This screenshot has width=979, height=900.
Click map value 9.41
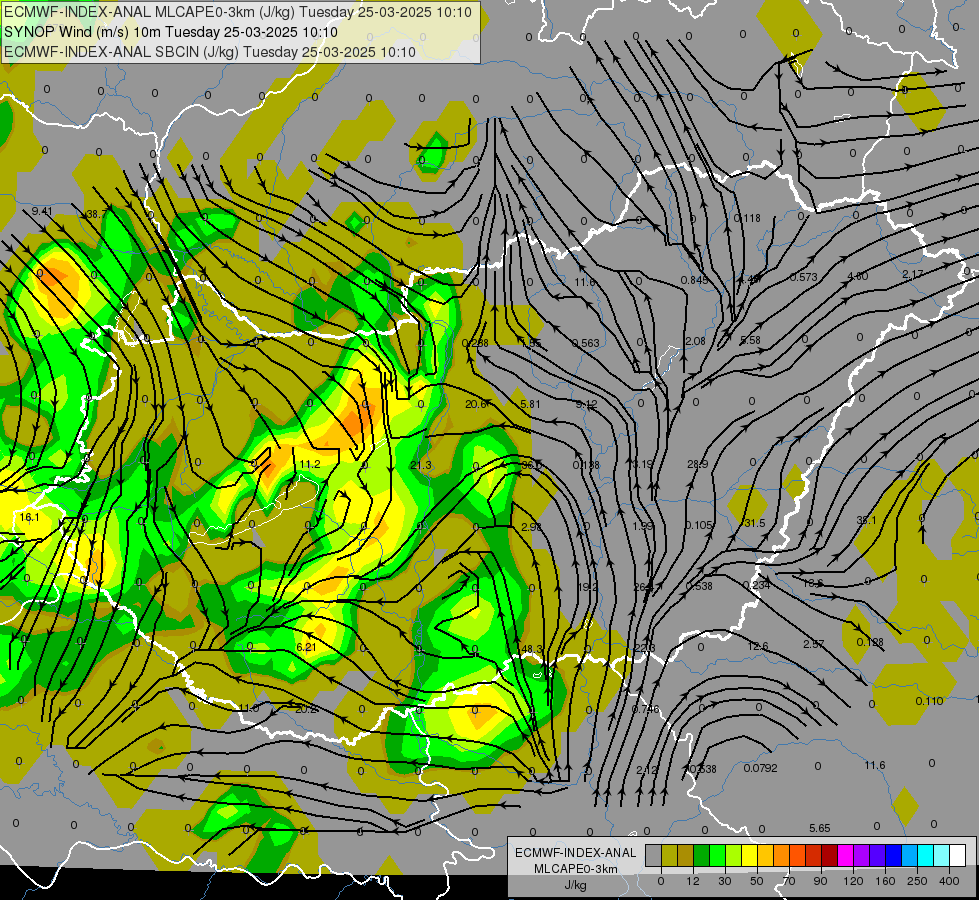(x=42, y=211)
